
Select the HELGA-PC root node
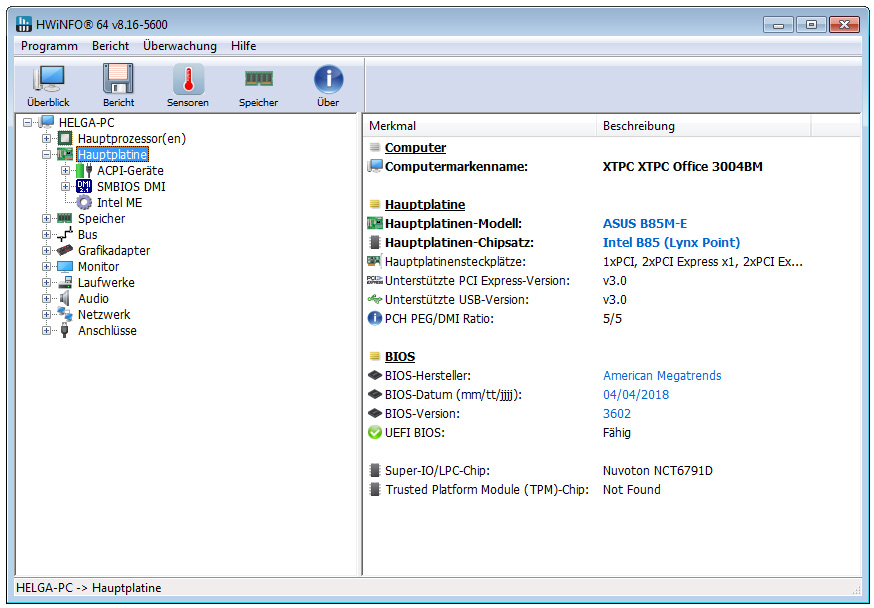[x=87, y=122]
